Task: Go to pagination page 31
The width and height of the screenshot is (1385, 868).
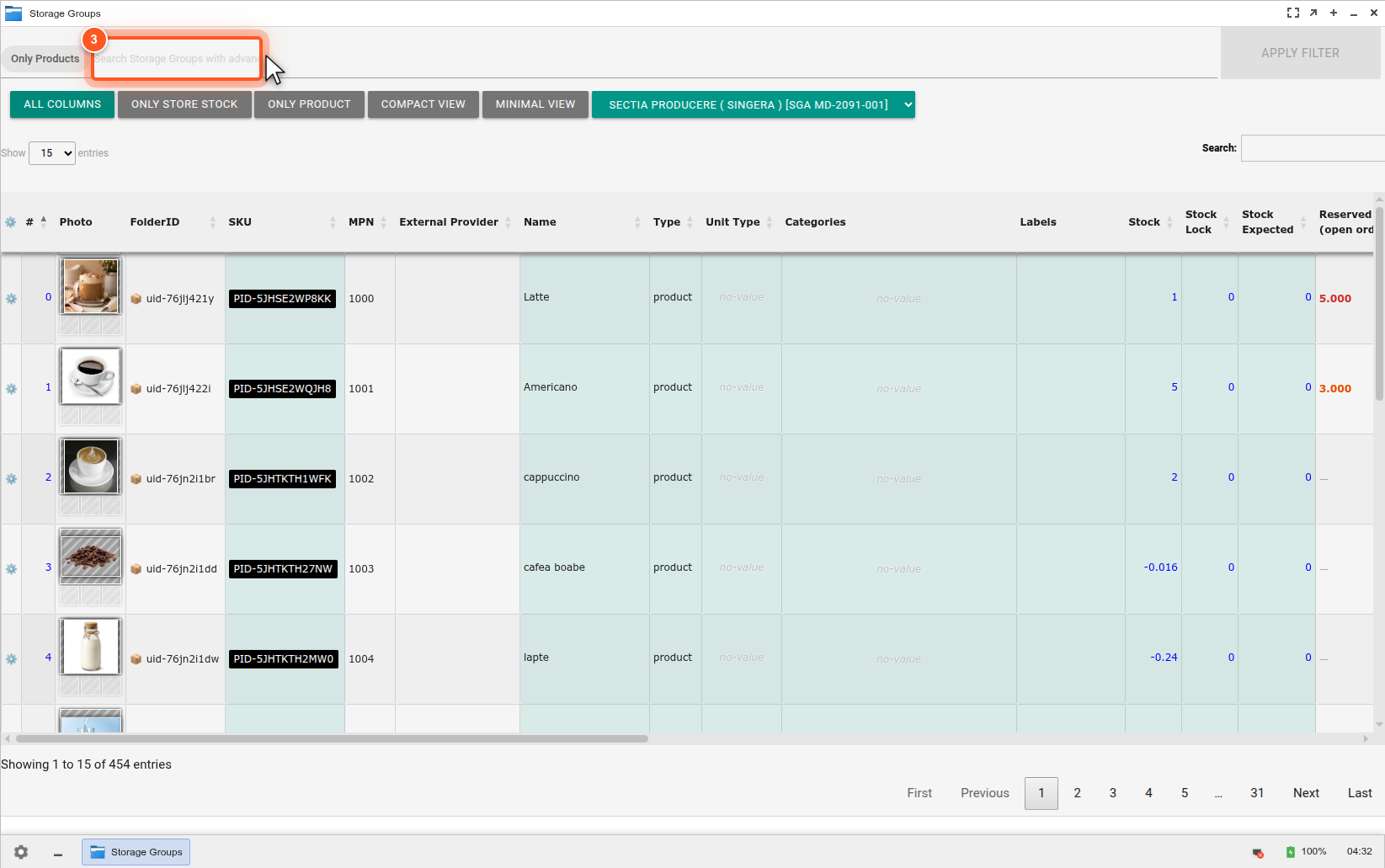Action: (1257, 793)
